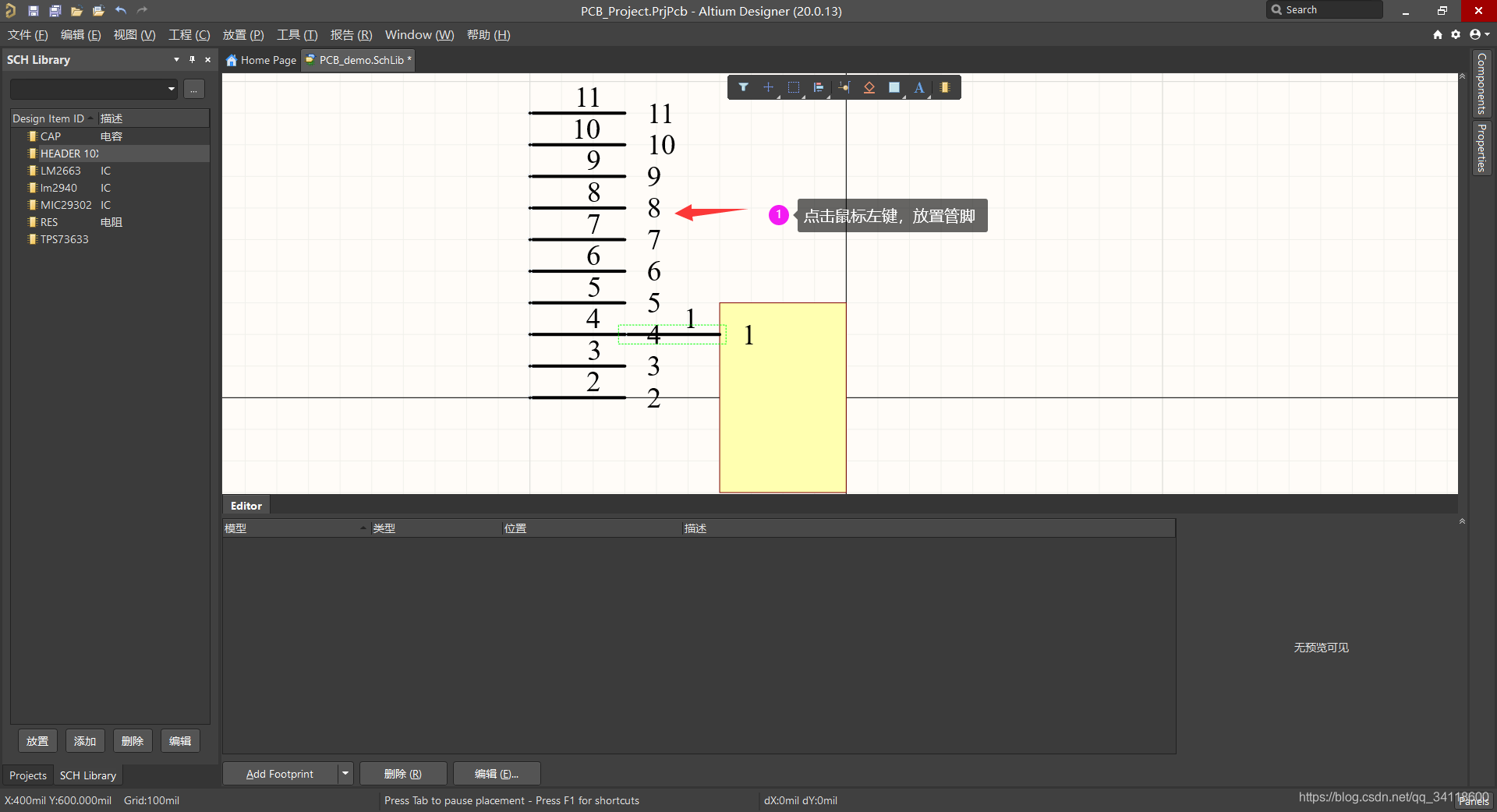The image size is (1497, 812).
Task: Select the lm2940 component row
Action: tap(110, 188)
